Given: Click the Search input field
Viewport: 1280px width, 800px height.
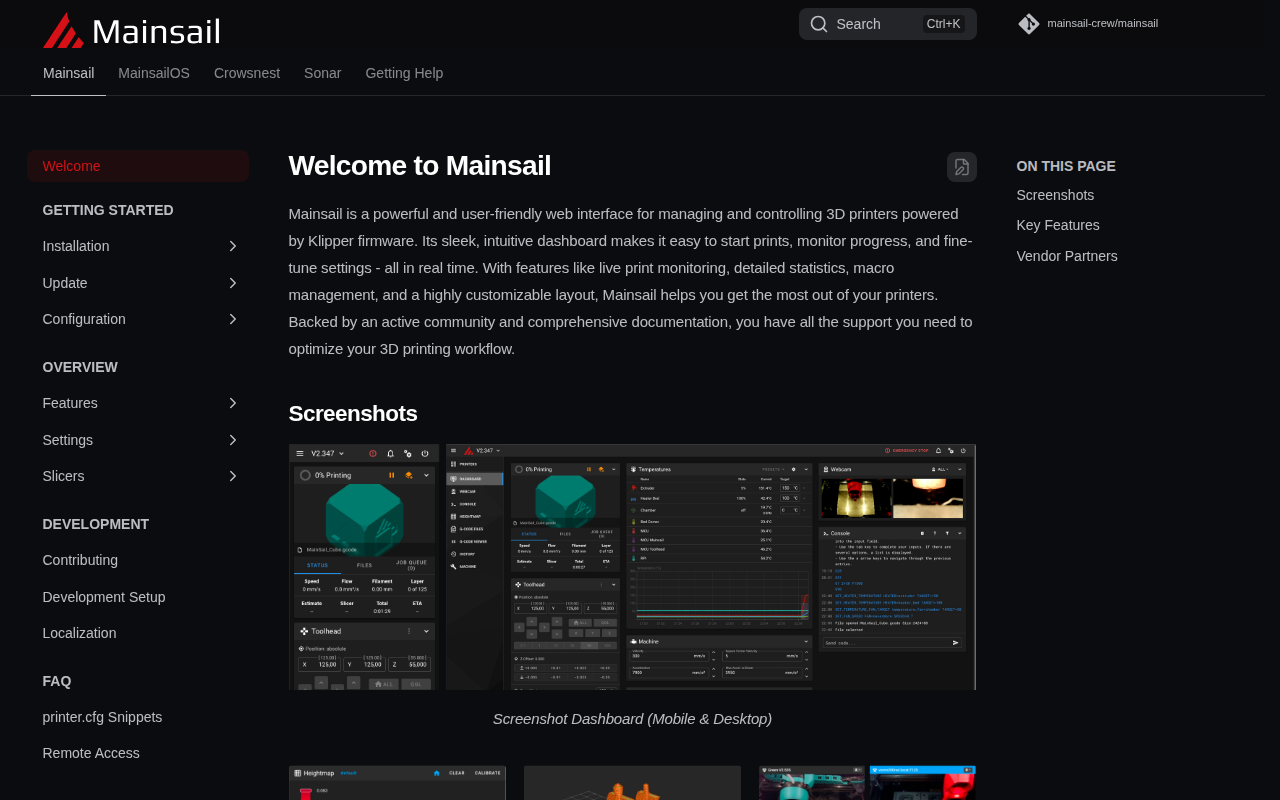Looking at the screenshot, I should coord(888,24).
